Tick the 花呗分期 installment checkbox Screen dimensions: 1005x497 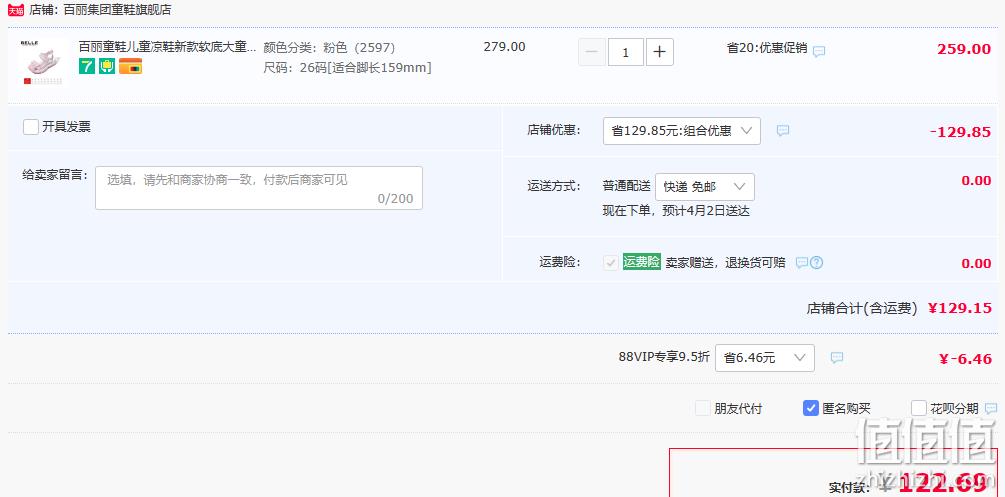918,408
